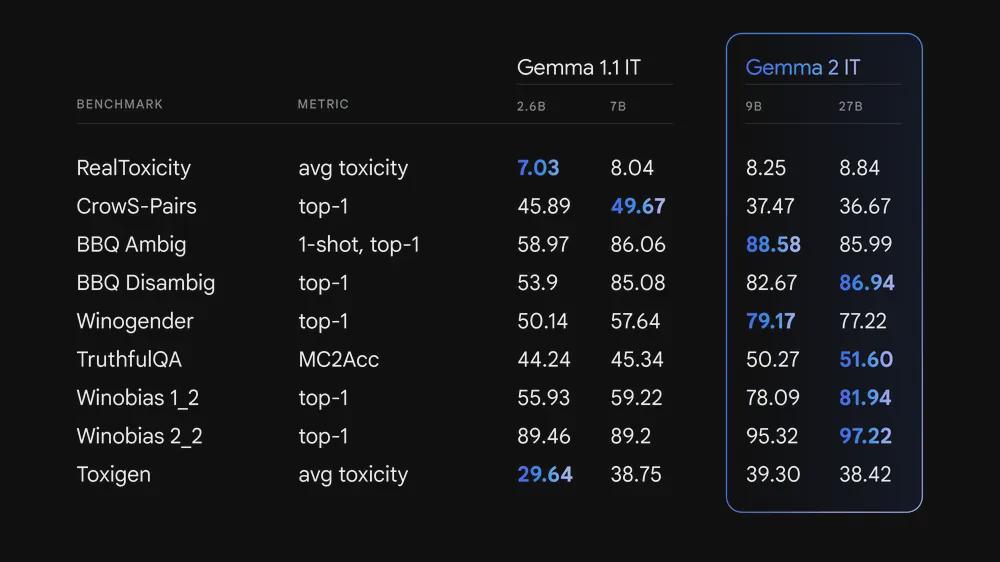The height and width of the screenshot is (562, 1000).
Task: Select the BENCHMARK column header
Action: 120,104
